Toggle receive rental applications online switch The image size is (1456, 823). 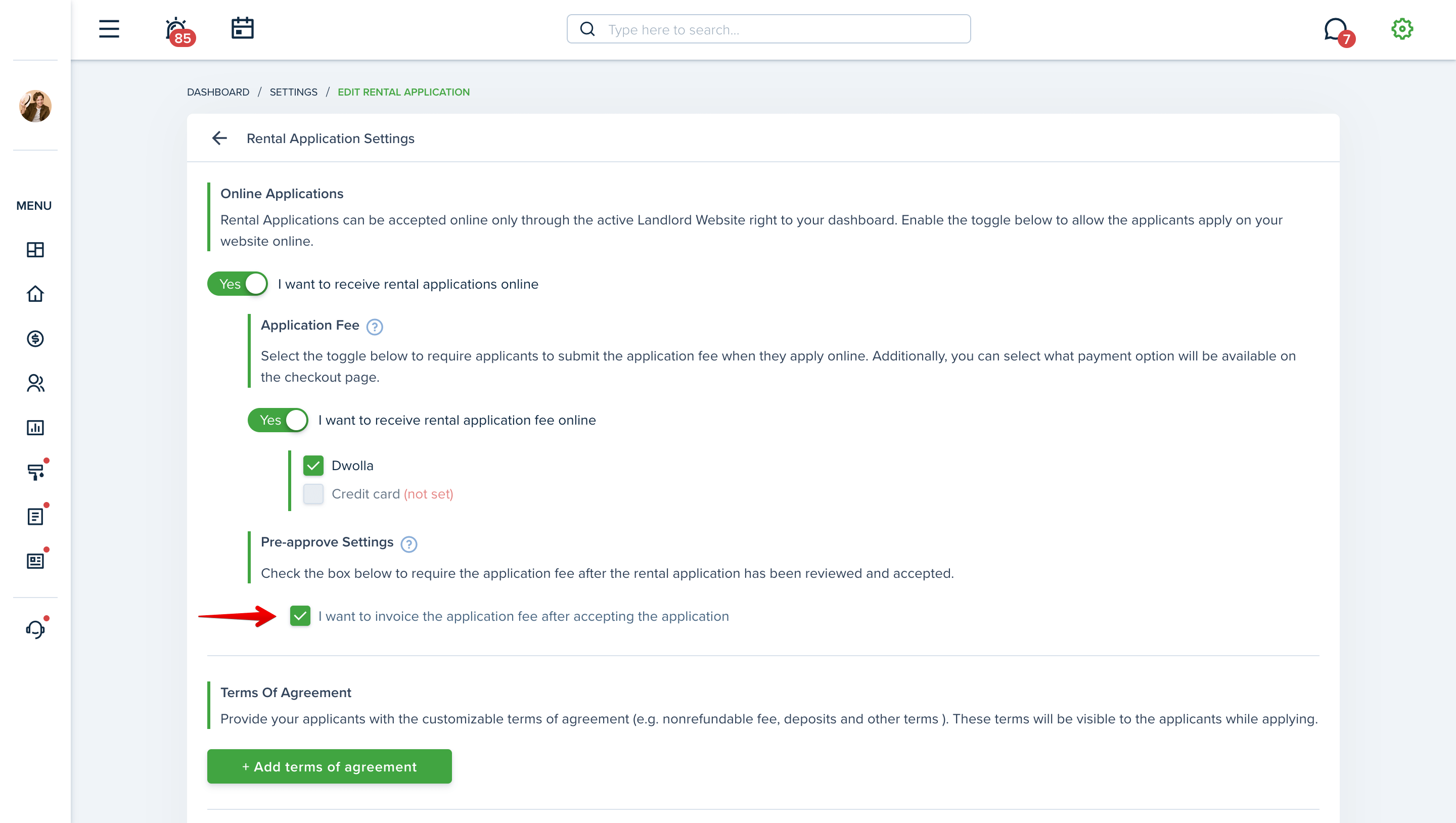[238, 284]
